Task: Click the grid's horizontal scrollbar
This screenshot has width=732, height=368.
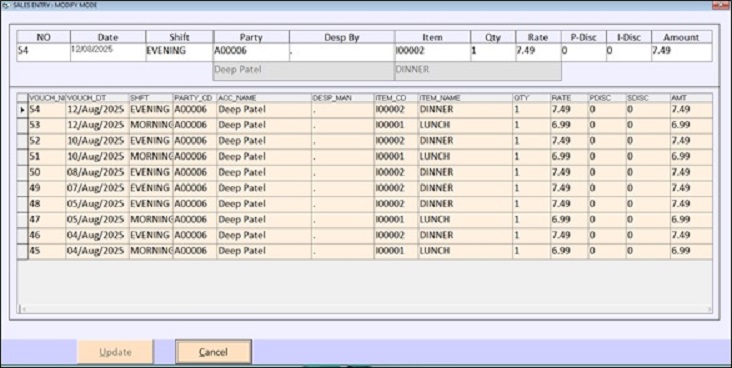Action: [365, 309]
